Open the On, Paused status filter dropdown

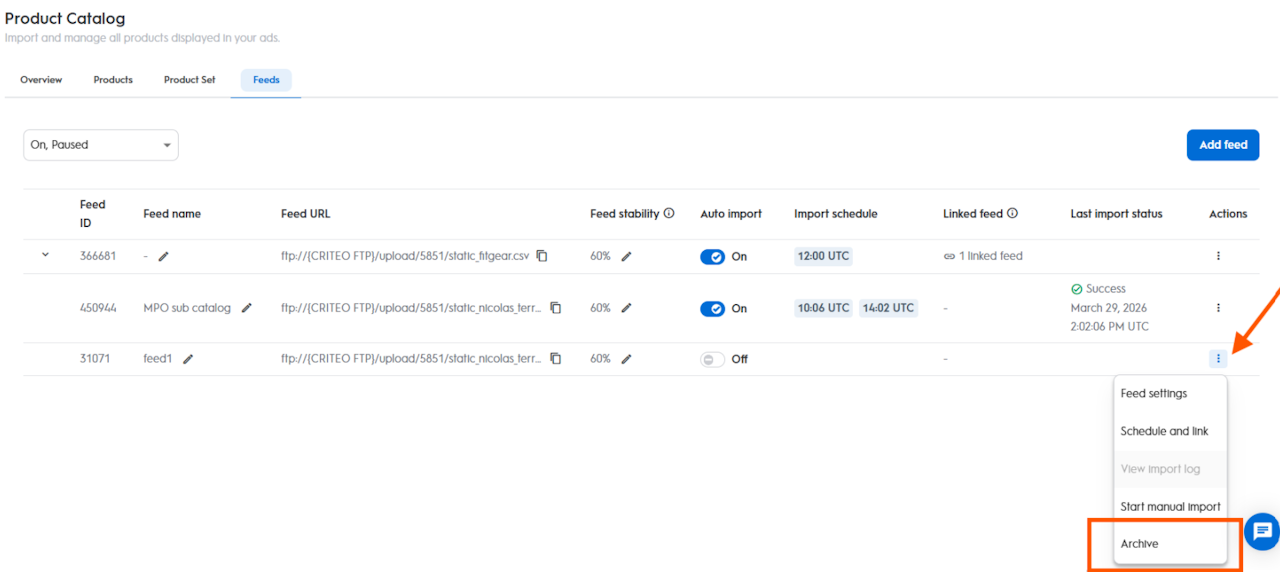pyautogui.click(x=101, y=145)
